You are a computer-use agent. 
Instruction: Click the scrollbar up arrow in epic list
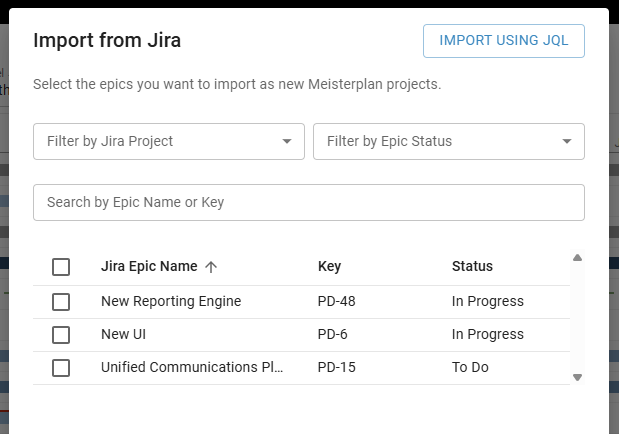(x=578, y=258)
